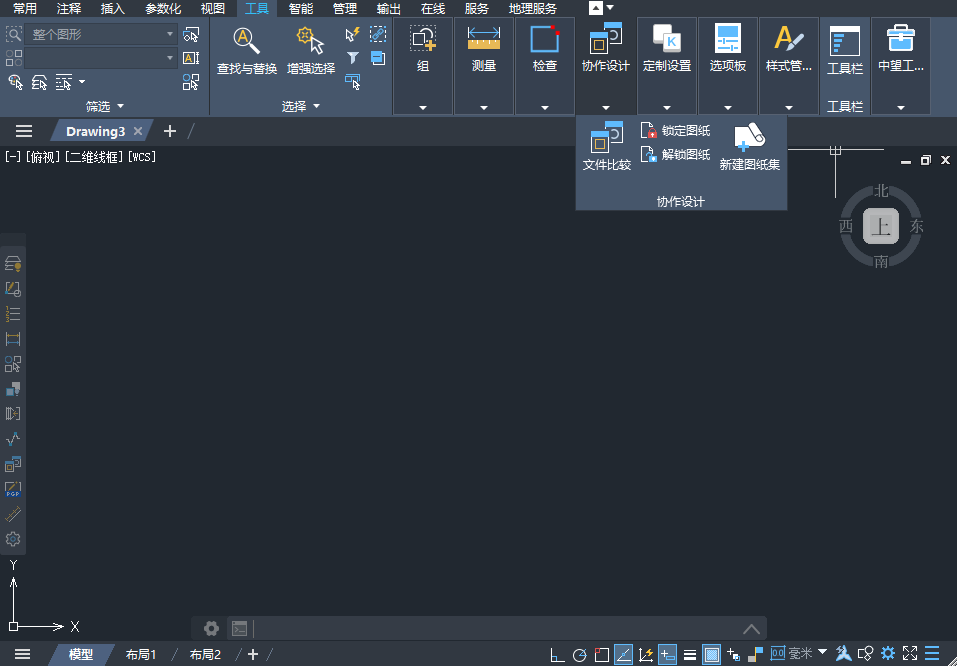Toggle ortho mode in the status bar

(x=557, y=654)
